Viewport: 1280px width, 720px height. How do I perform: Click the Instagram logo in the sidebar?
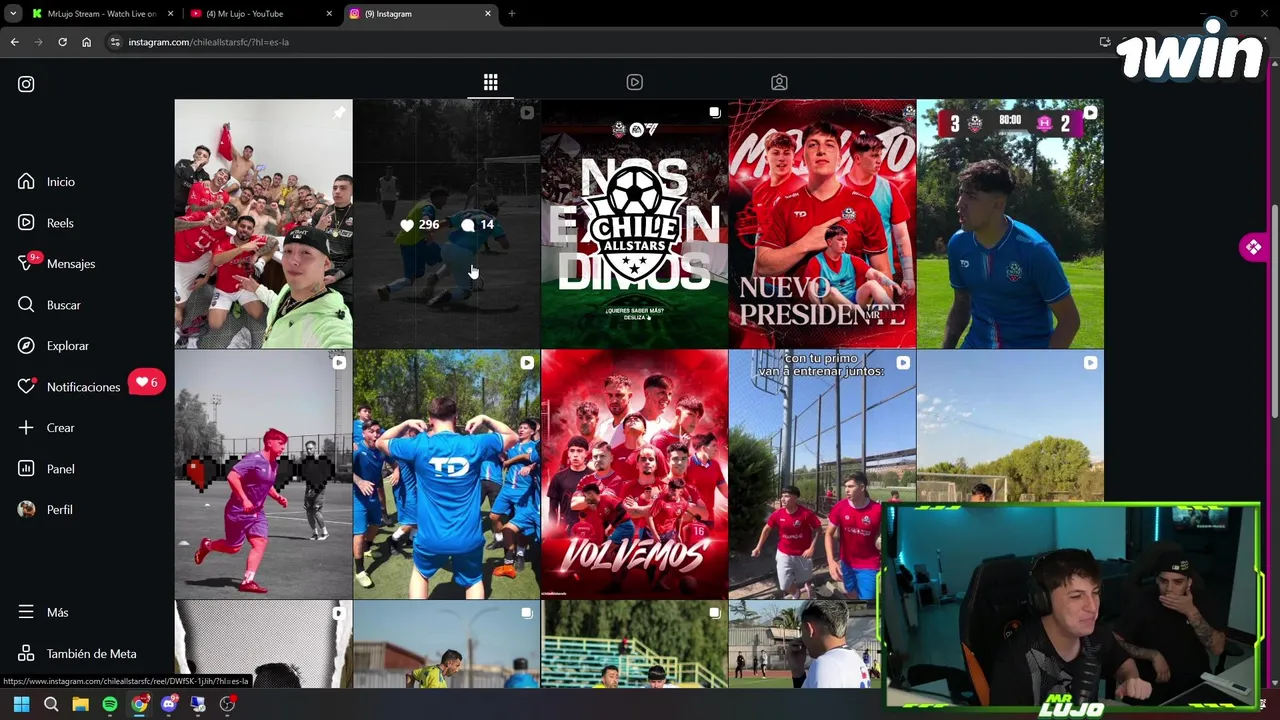[26, 85]
